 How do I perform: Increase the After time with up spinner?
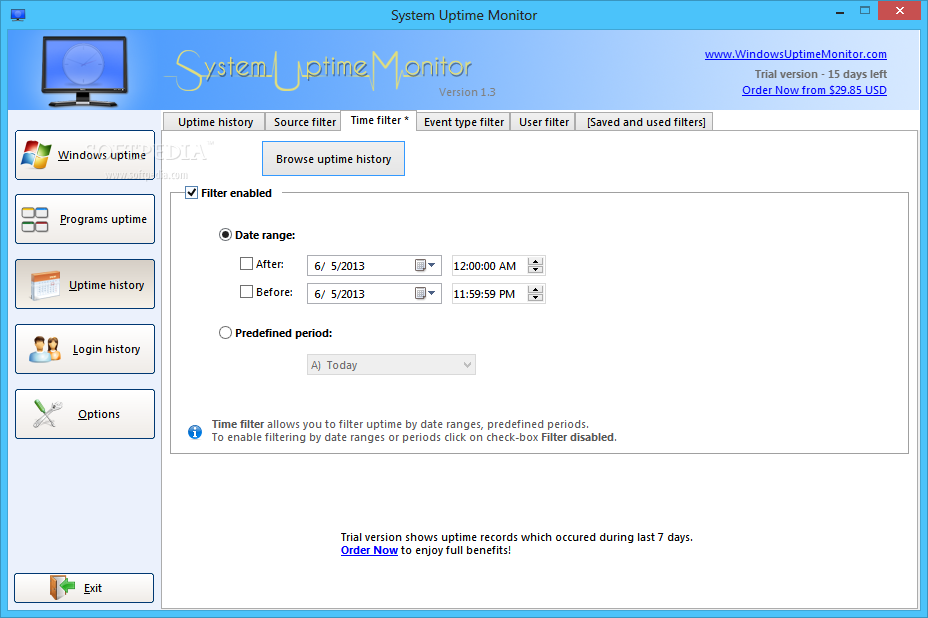pyautogui.click(x=536, y=261)
